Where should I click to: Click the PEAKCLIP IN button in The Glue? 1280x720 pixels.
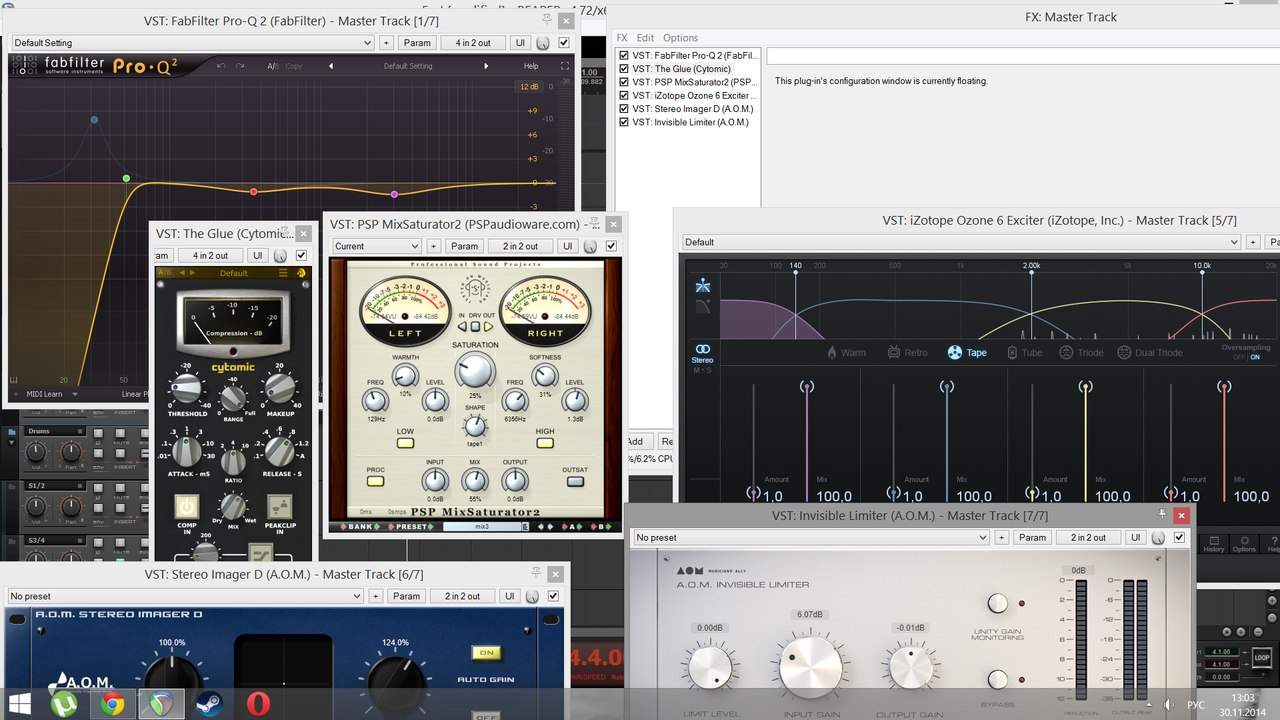tap(280, 506)
